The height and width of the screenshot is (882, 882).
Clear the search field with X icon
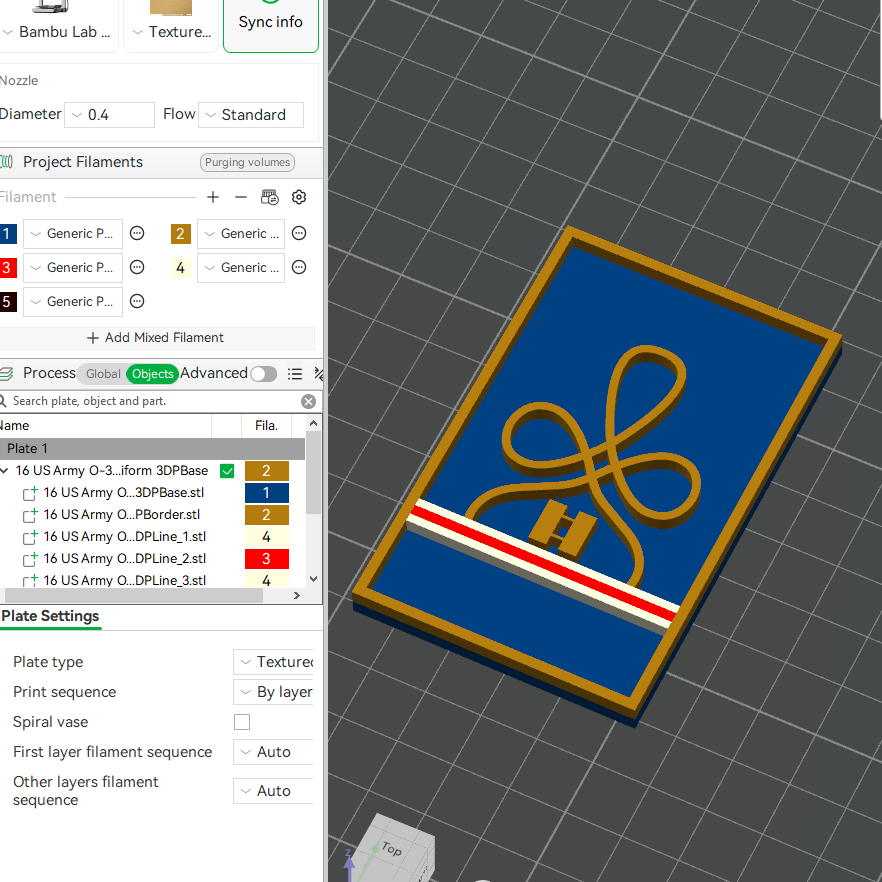pos(308,401)
